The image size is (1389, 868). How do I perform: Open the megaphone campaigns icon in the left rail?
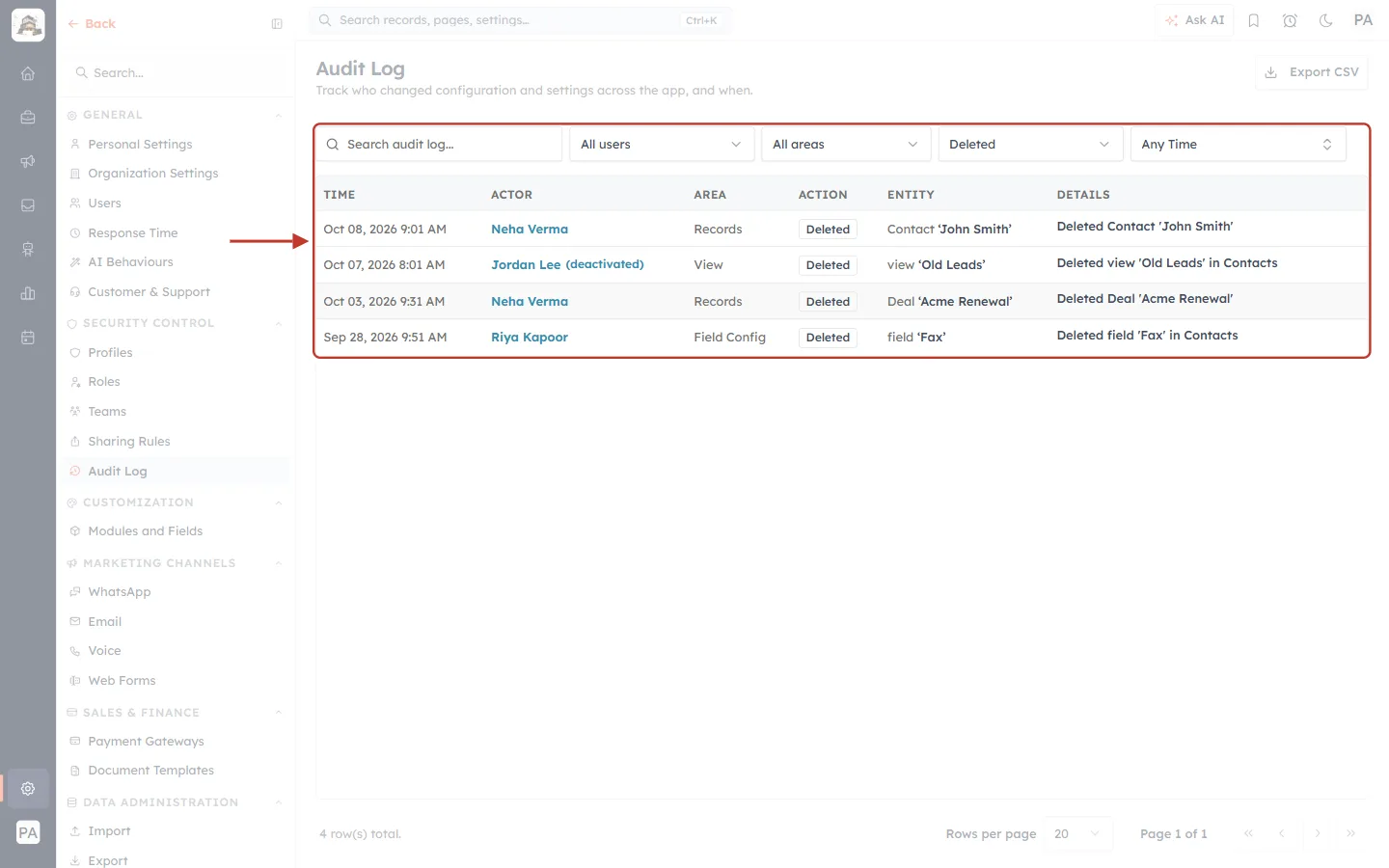tap(28, 161)
